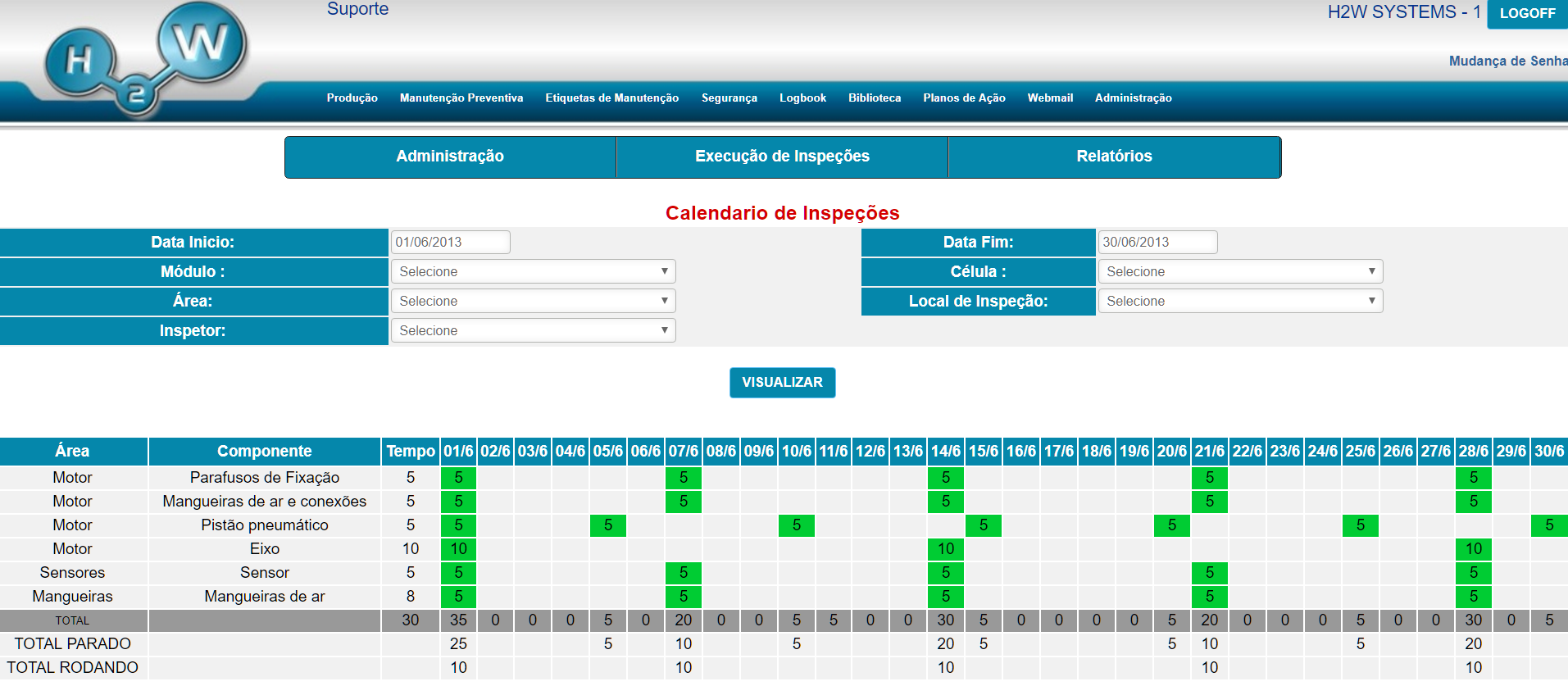Screen dimensions: 1568x686
Task: Open the Inspetor dropdown
Action: (x=533, y=330)
